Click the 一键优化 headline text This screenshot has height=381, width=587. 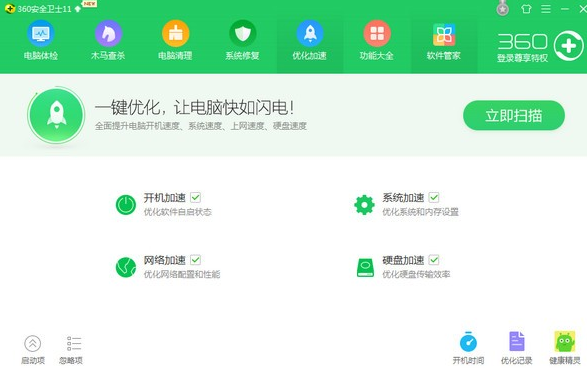194,108
